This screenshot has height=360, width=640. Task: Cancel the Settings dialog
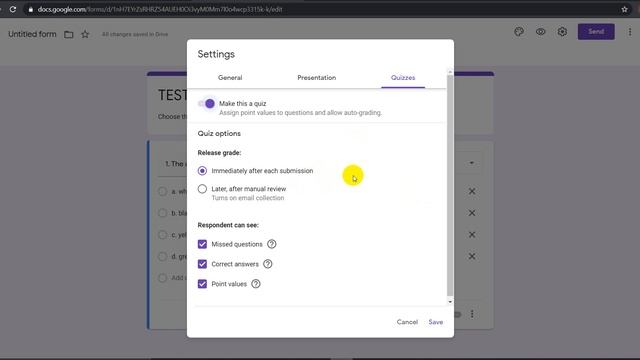coord(407,322)
